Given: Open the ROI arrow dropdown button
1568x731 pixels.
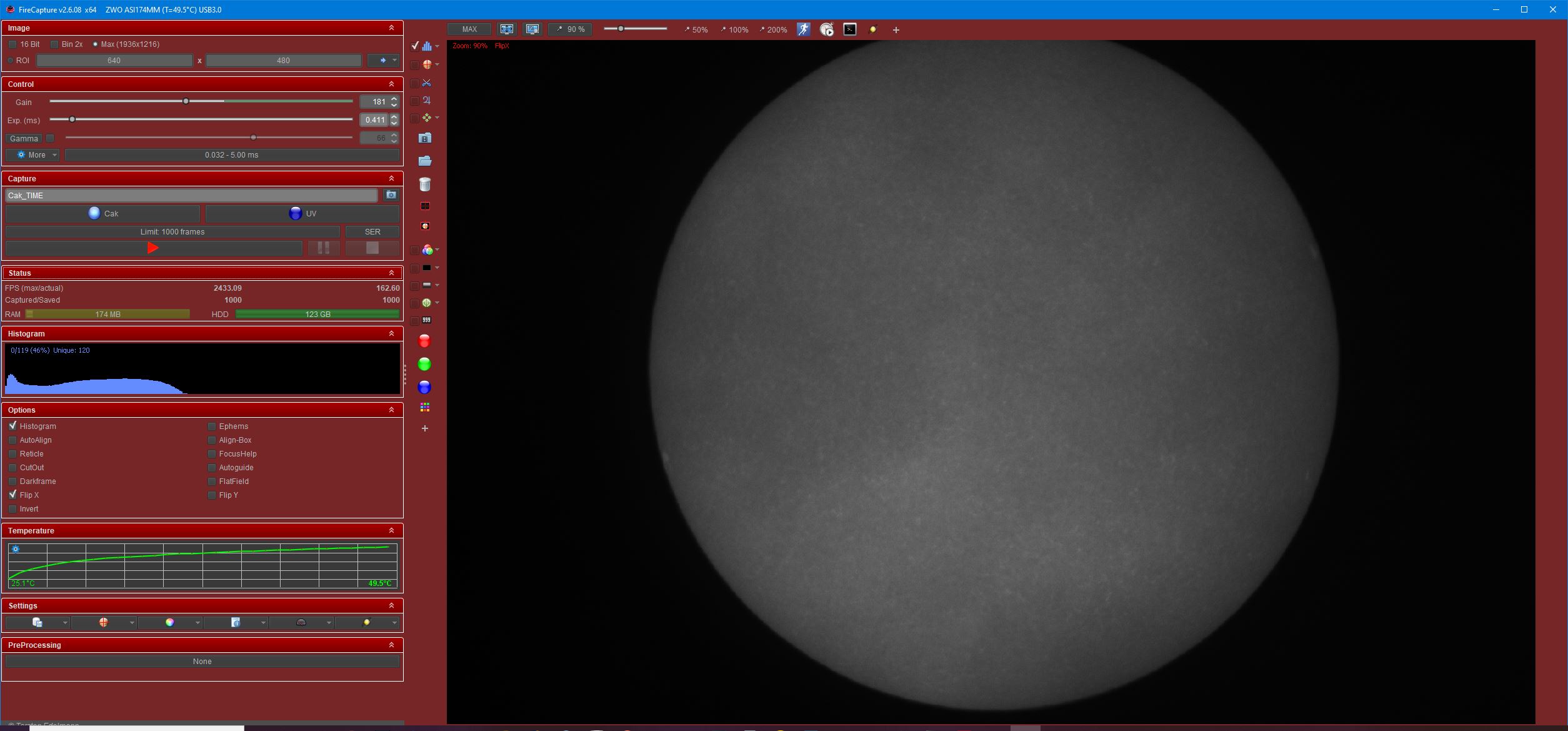Looking at the screenshot, I should coord(384,61).
